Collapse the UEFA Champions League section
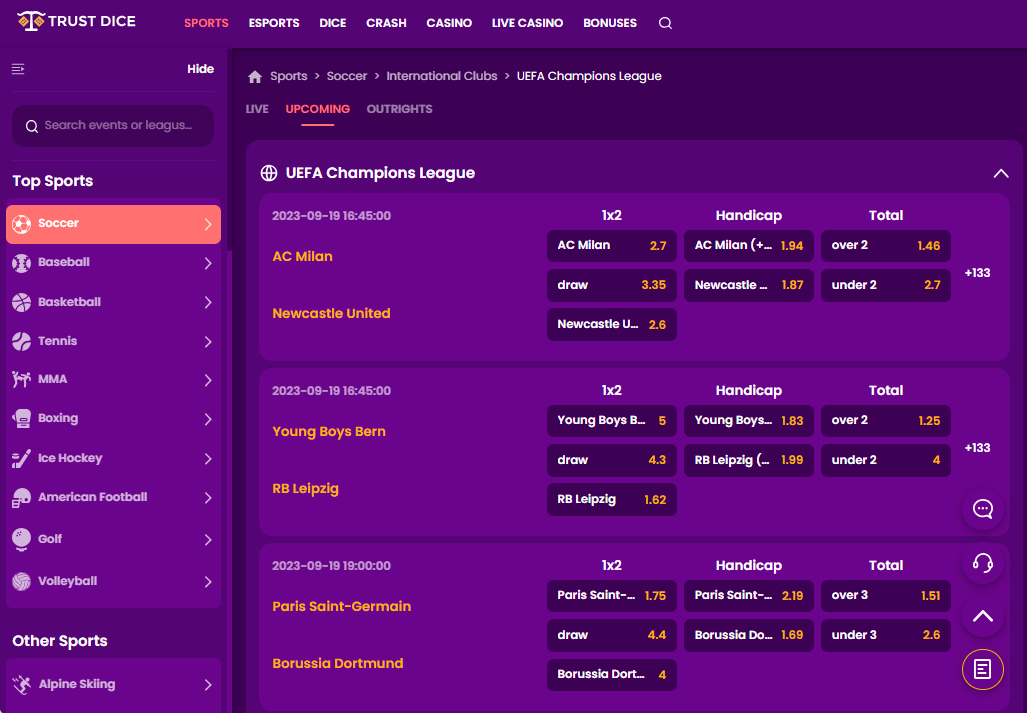Image resolution: width=1027 pixels, height=713 pixels. click(x=1000, y=174)
